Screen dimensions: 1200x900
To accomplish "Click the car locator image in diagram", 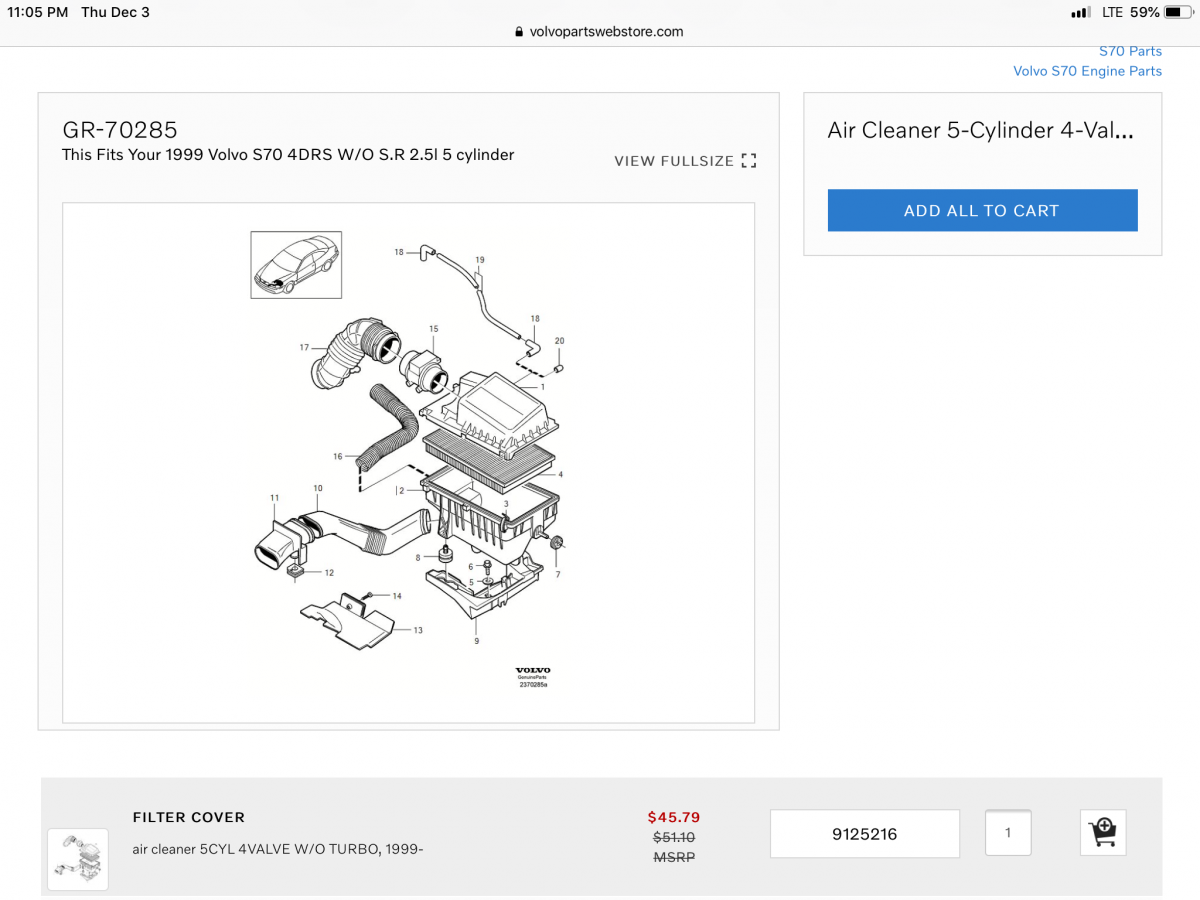I will (x=296, y=265).
